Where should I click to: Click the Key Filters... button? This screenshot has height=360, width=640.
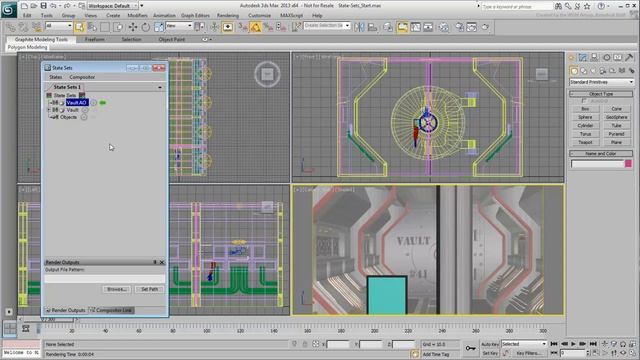[529, 353]
